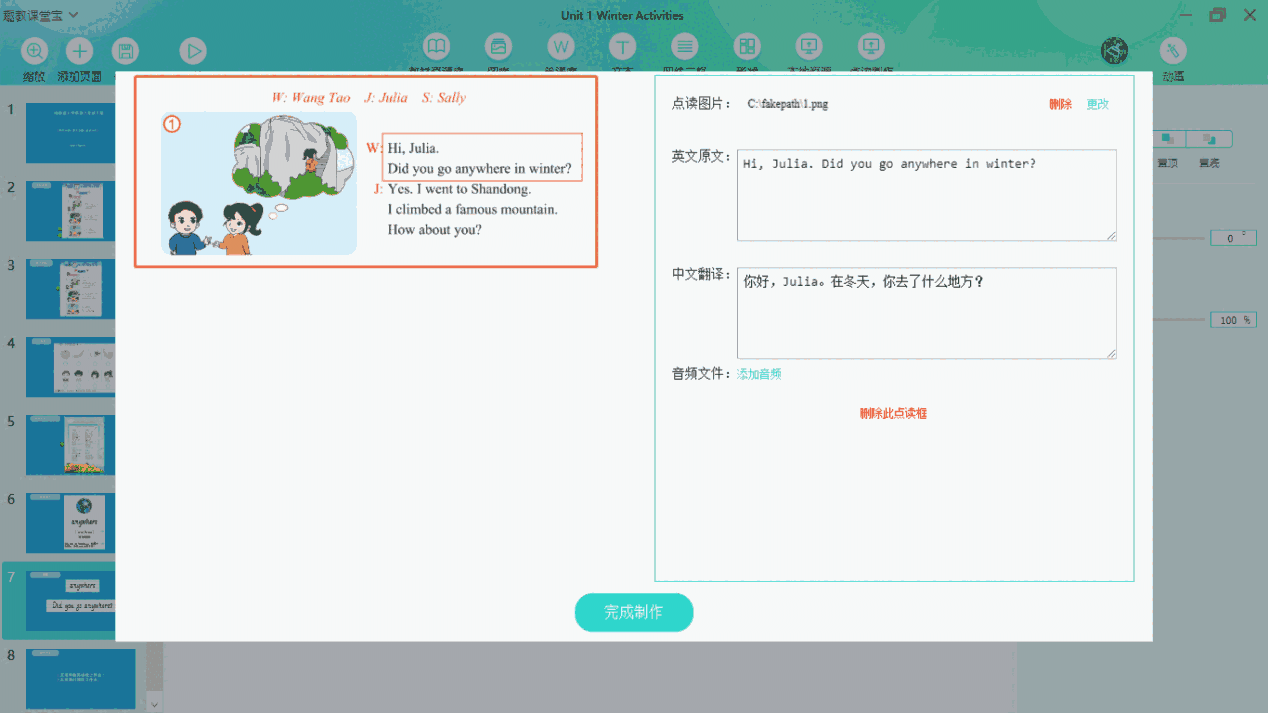The image size is (1268, 713).
Task: Open the shapes toolbar icon
Action: point(747,47)
